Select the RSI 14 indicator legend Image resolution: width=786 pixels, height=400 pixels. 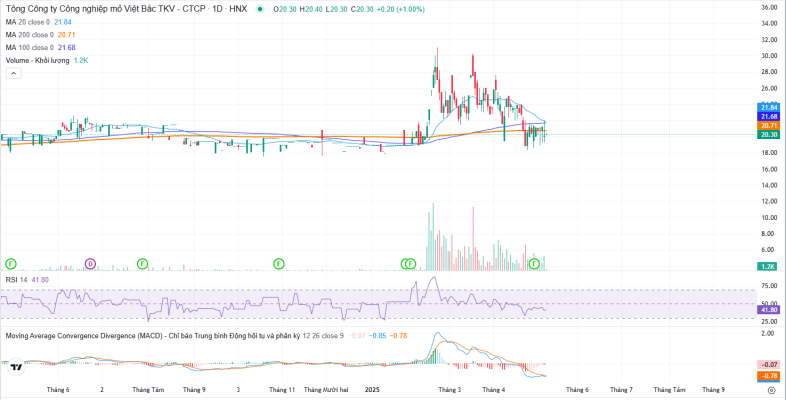17,280
